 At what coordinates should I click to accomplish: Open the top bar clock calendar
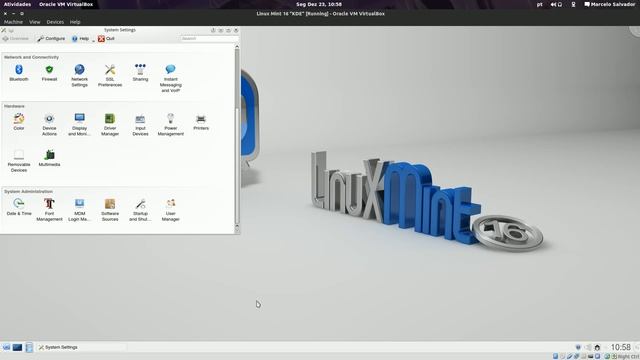[x=319, y=4]
